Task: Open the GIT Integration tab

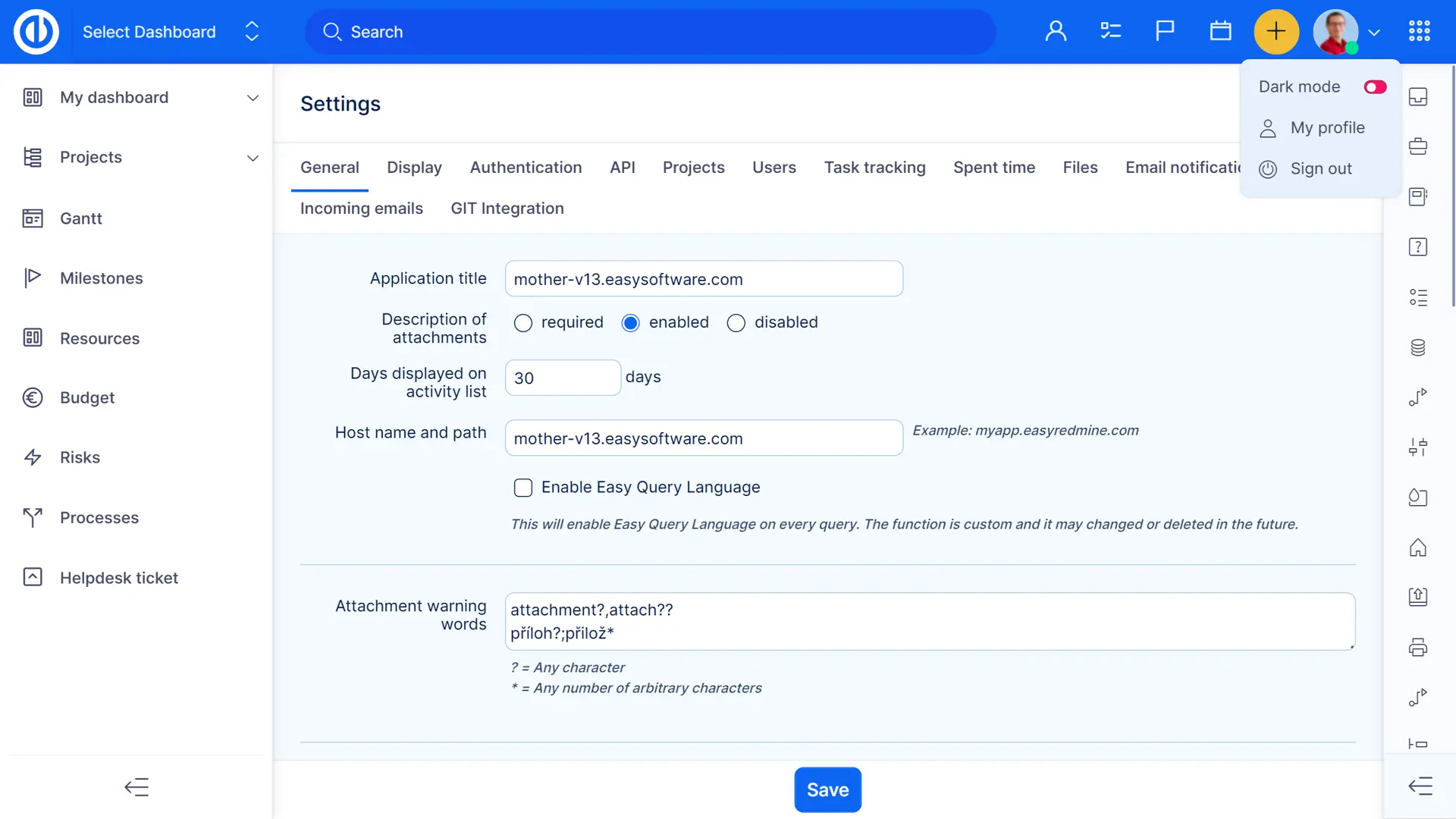Action: click(507, 209)
